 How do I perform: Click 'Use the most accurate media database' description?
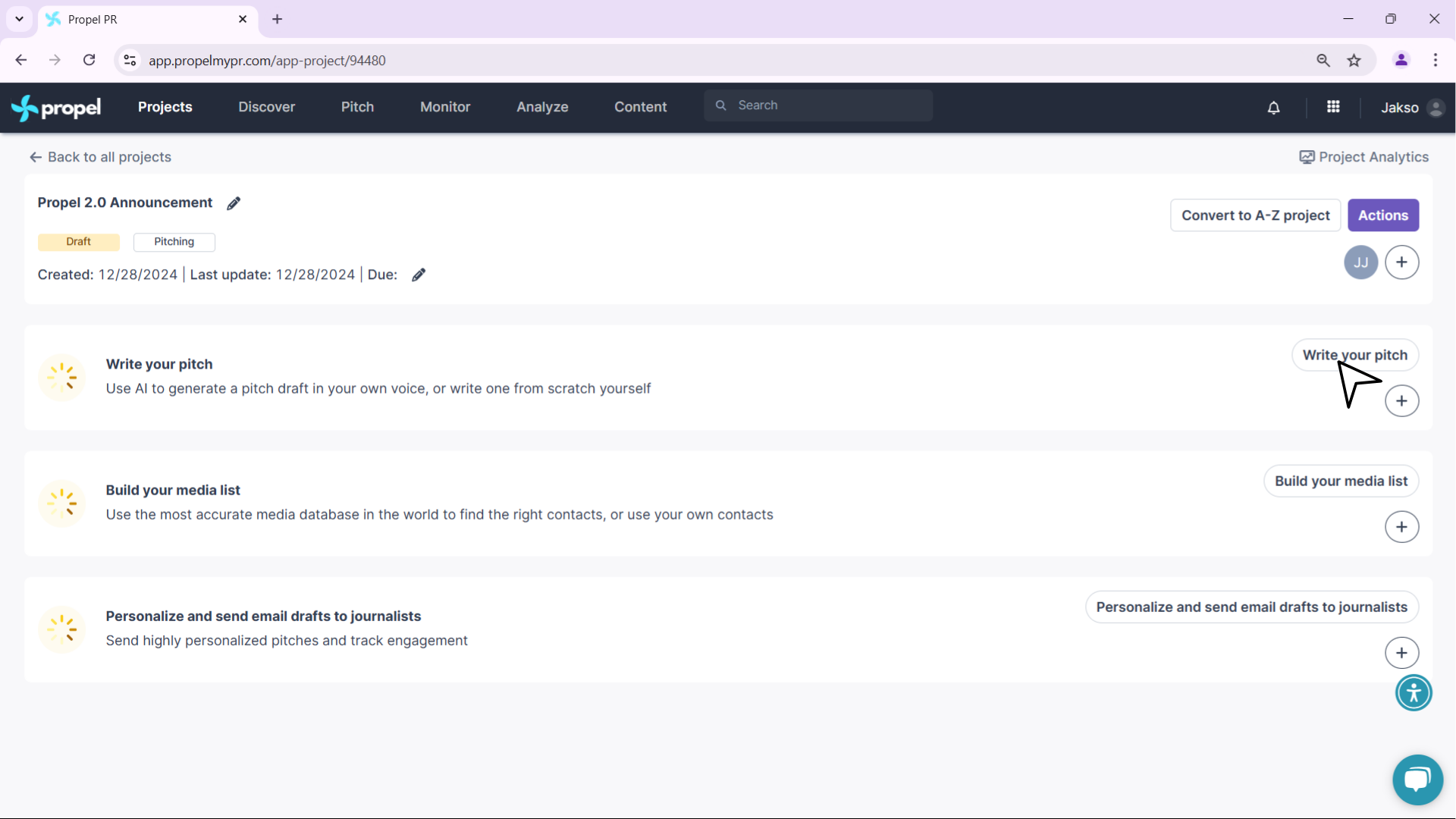click(x=440, y=514)
